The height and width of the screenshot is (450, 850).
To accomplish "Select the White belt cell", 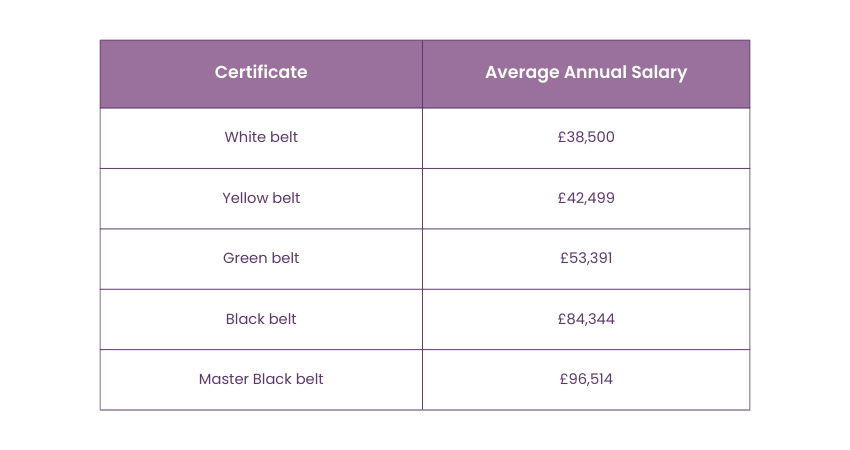I will click(x=261, y=137).
